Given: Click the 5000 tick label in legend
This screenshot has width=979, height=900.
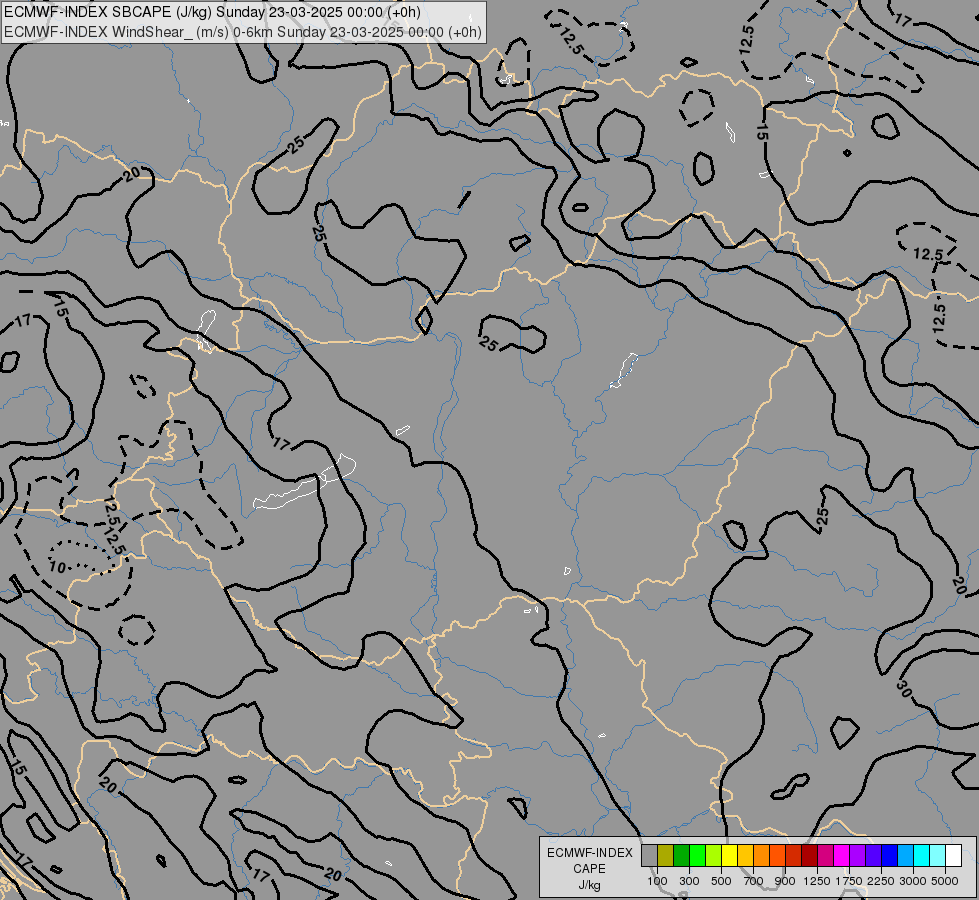Looking at the screenshot, I should [x=945, y=881].
